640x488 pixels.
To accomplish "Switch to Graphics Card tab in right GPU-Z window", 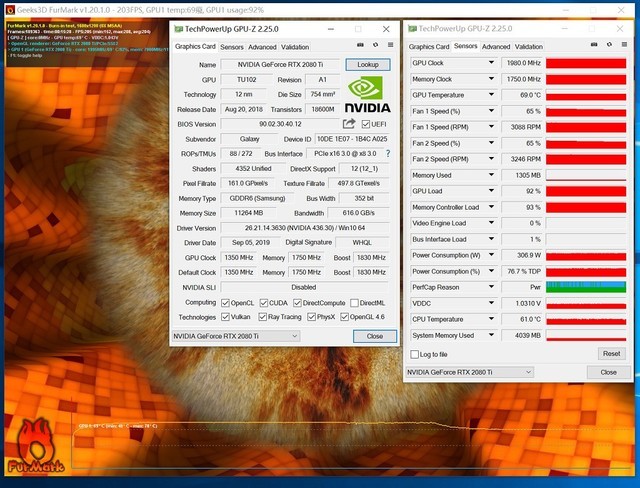I will [429, 47].
